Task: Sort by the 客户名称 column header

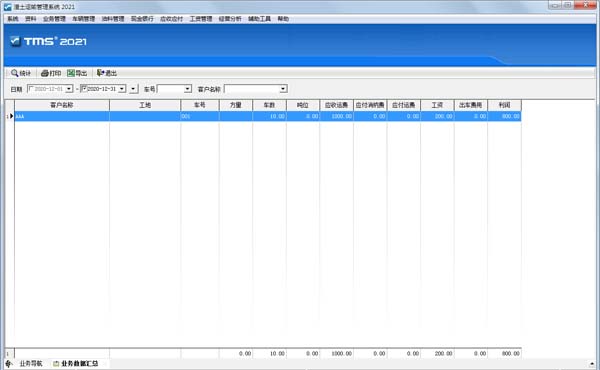Action: [62, 105]
